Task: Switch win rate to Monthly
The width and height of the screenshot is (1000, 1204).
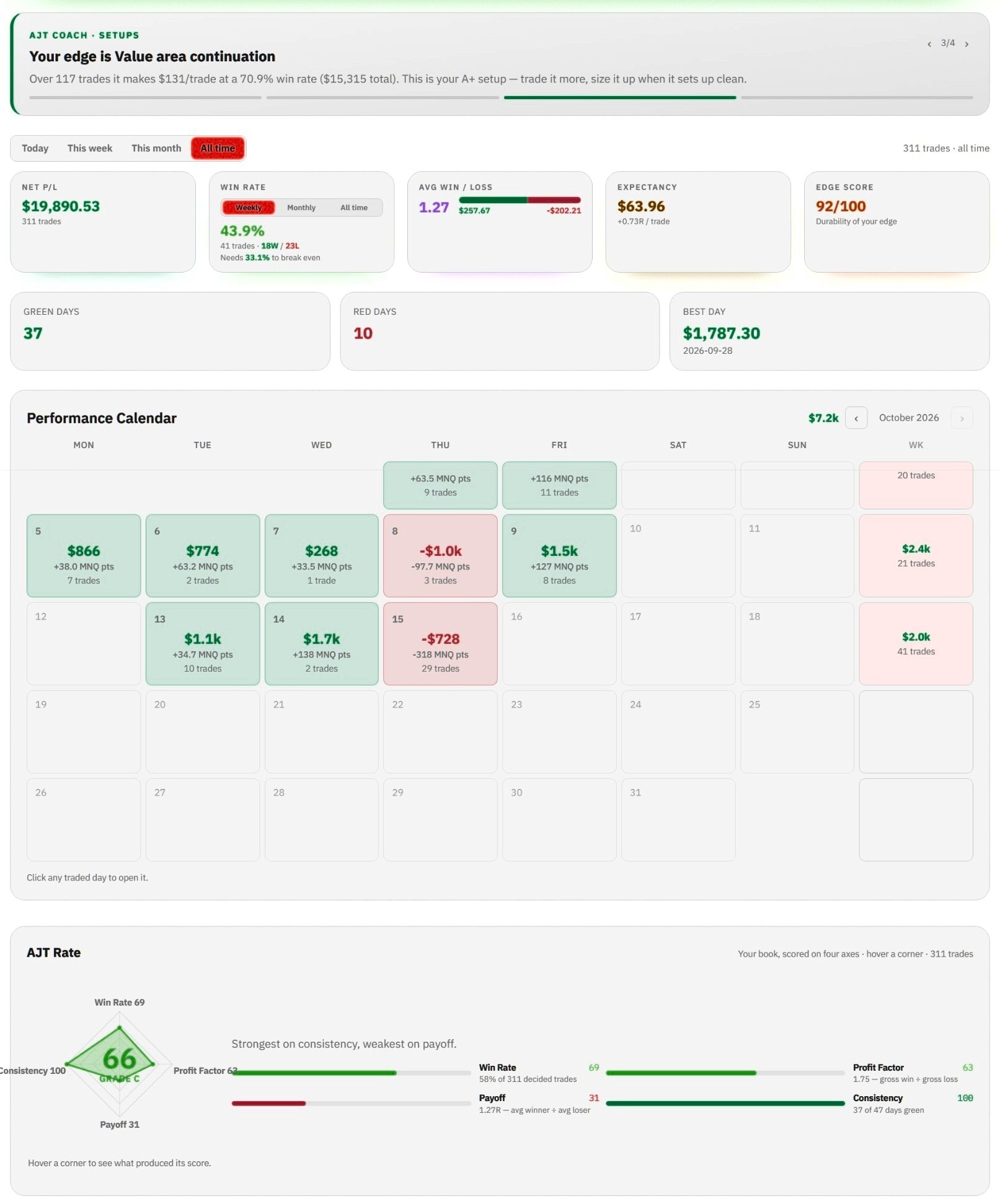Action: point(301,208)
